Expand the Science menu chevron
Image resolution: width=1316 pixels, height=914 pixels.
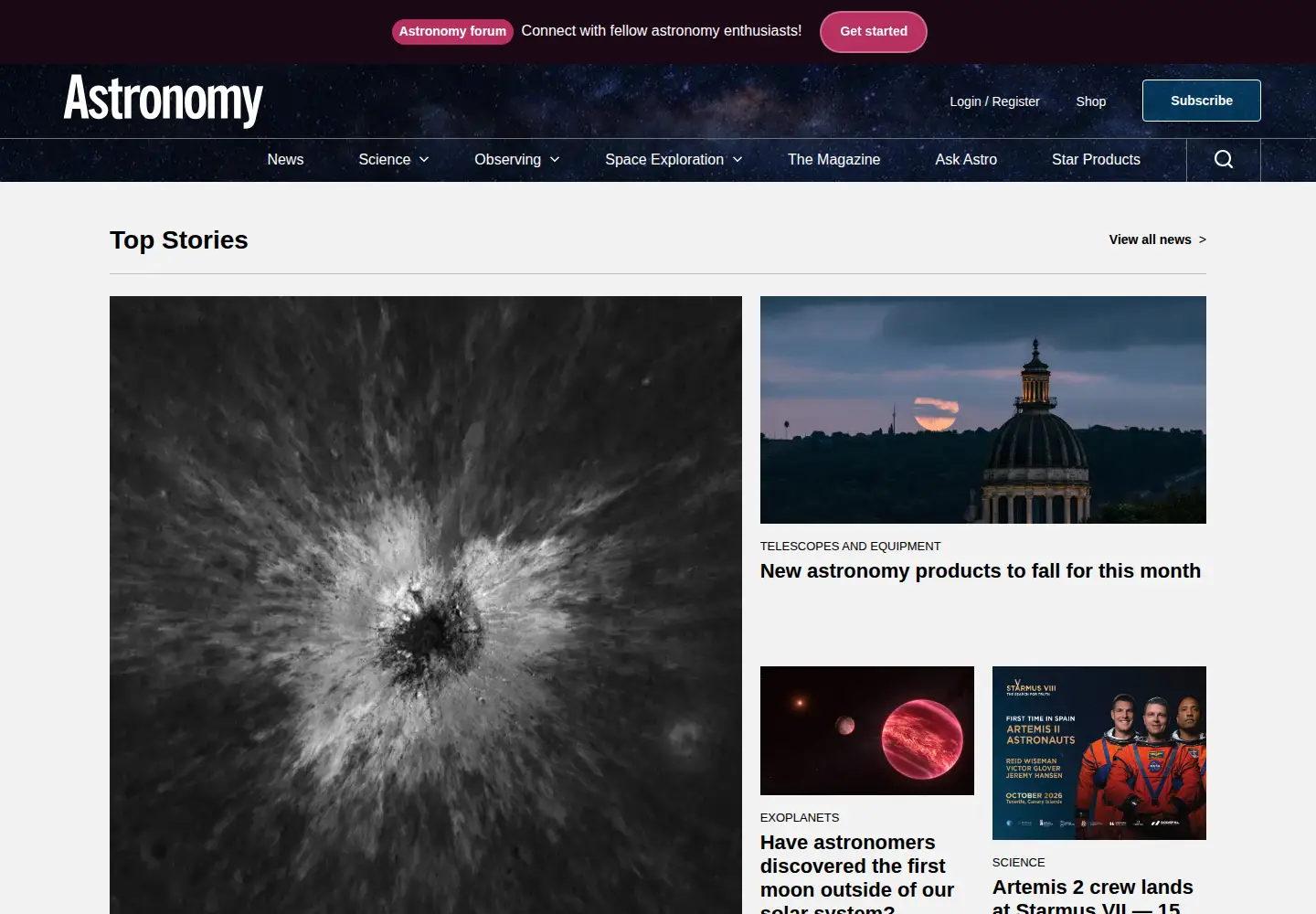424,160
